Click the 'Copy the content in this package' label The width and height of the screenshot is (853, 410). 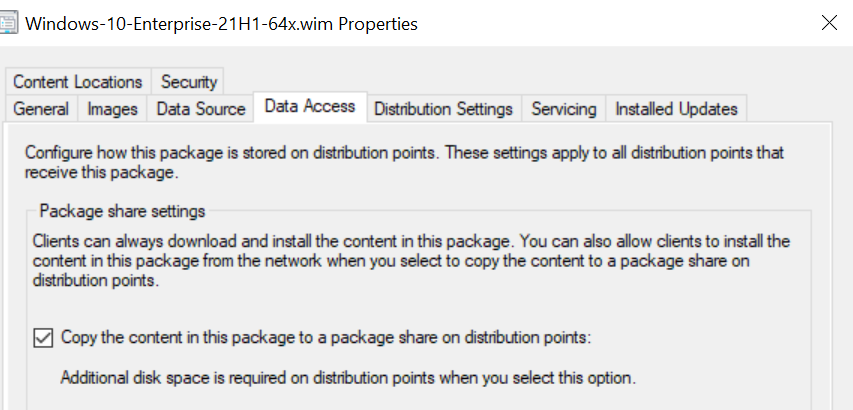[x=325, y=338]
